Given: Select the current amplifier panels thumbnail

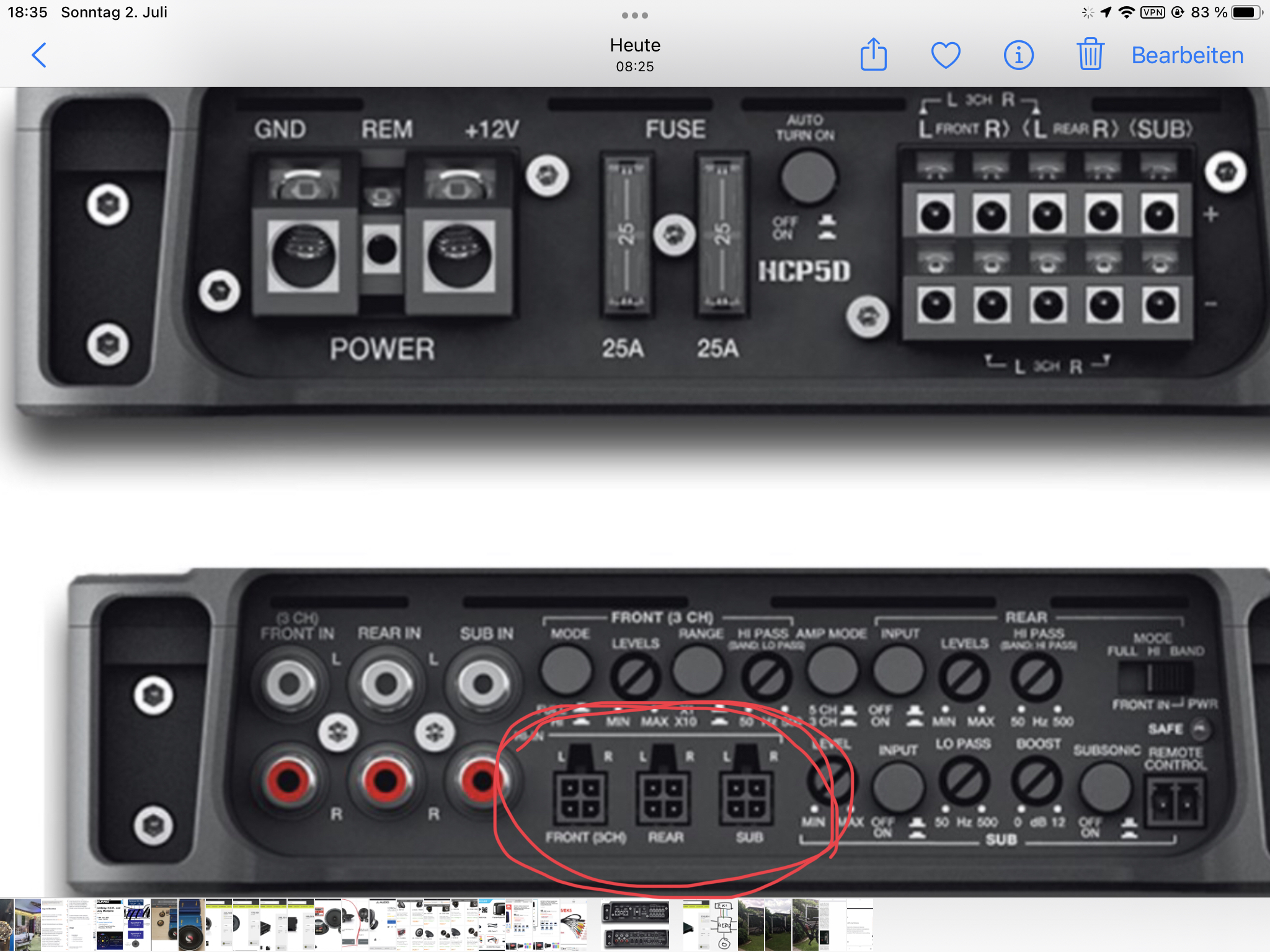Looking at the screenshot, I should (636, 925).
